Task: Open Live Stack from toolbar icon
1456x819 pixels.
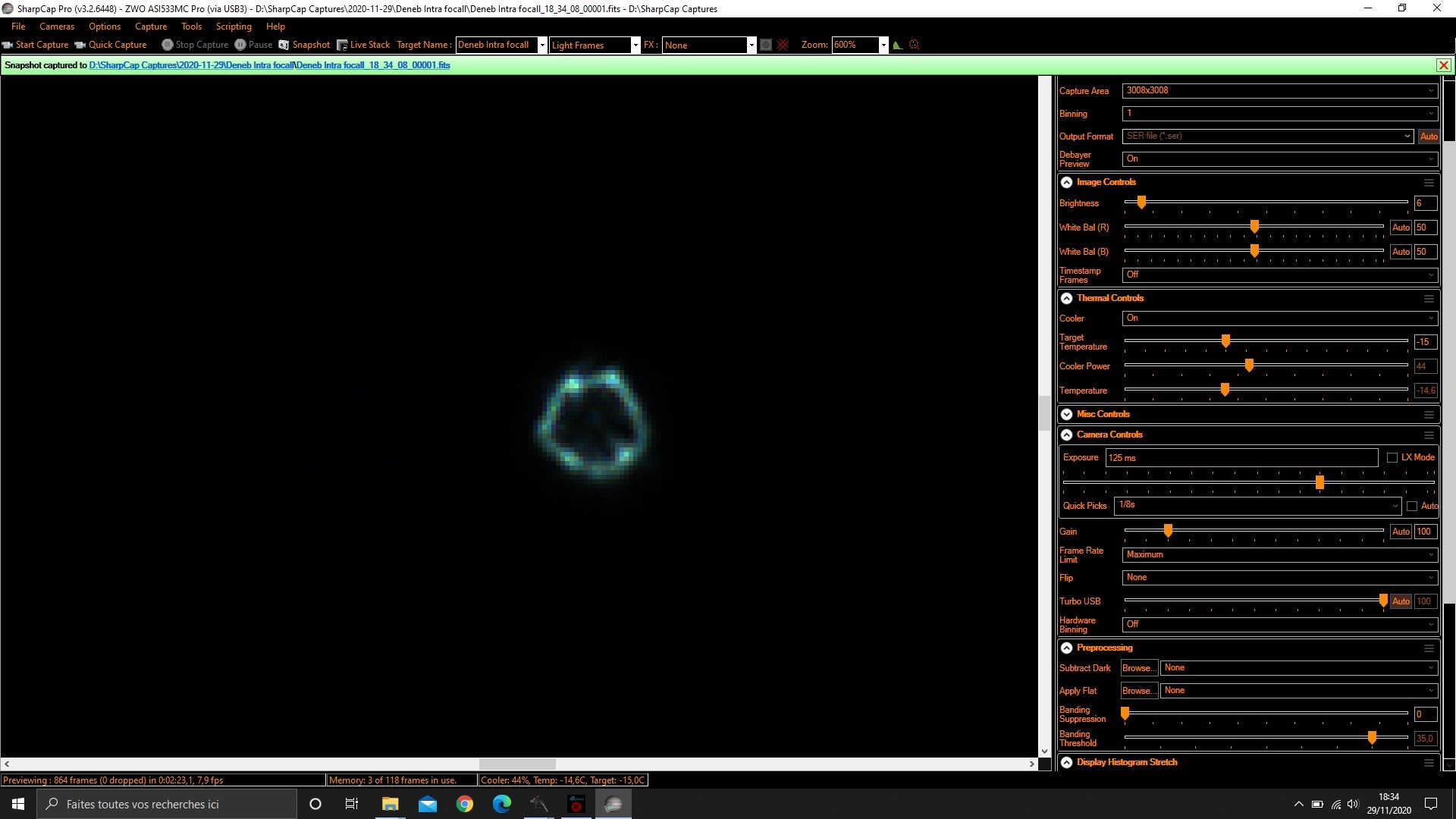Action: 342,45
